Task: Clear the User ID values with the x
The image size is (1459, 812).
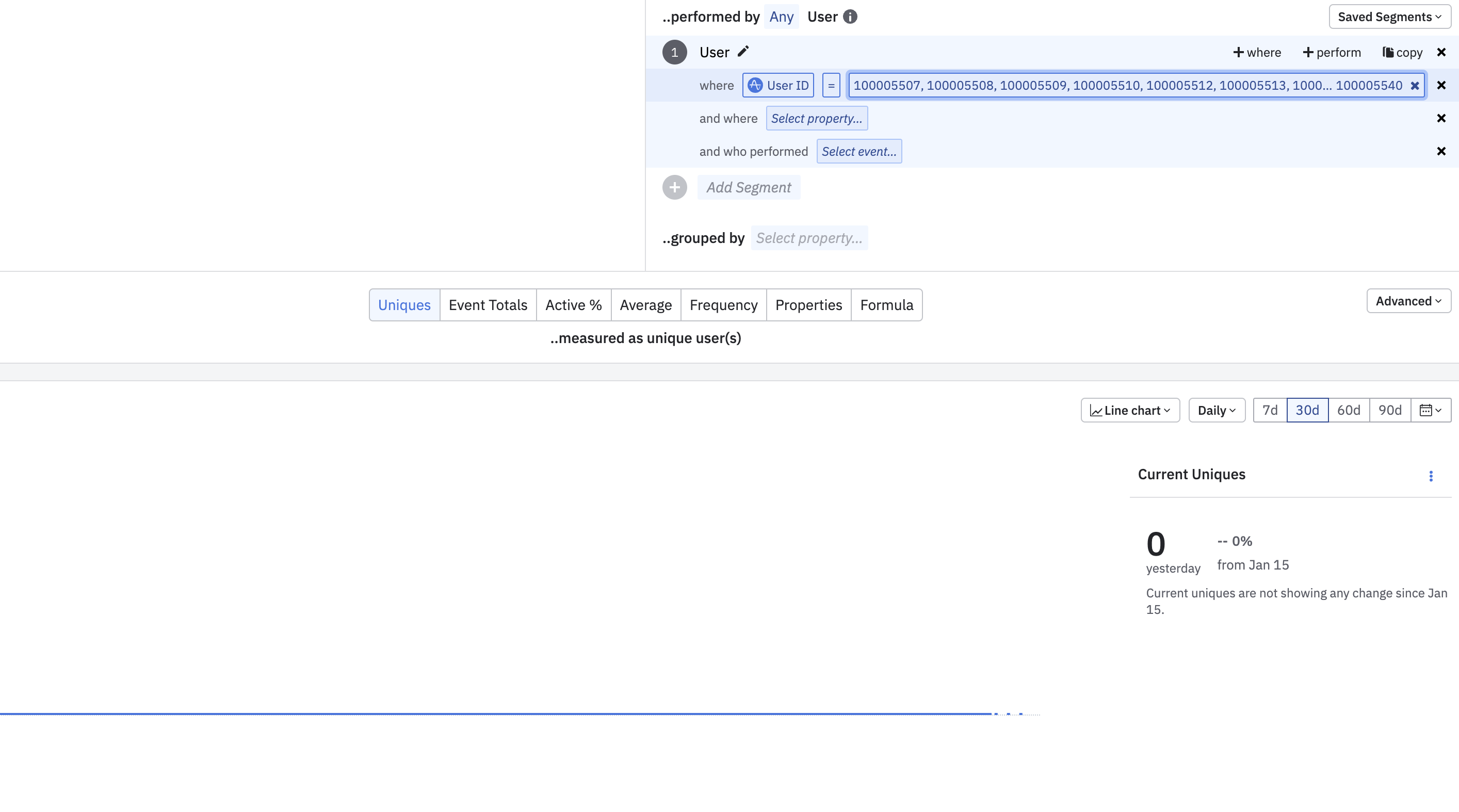Action: [1414, 86]
